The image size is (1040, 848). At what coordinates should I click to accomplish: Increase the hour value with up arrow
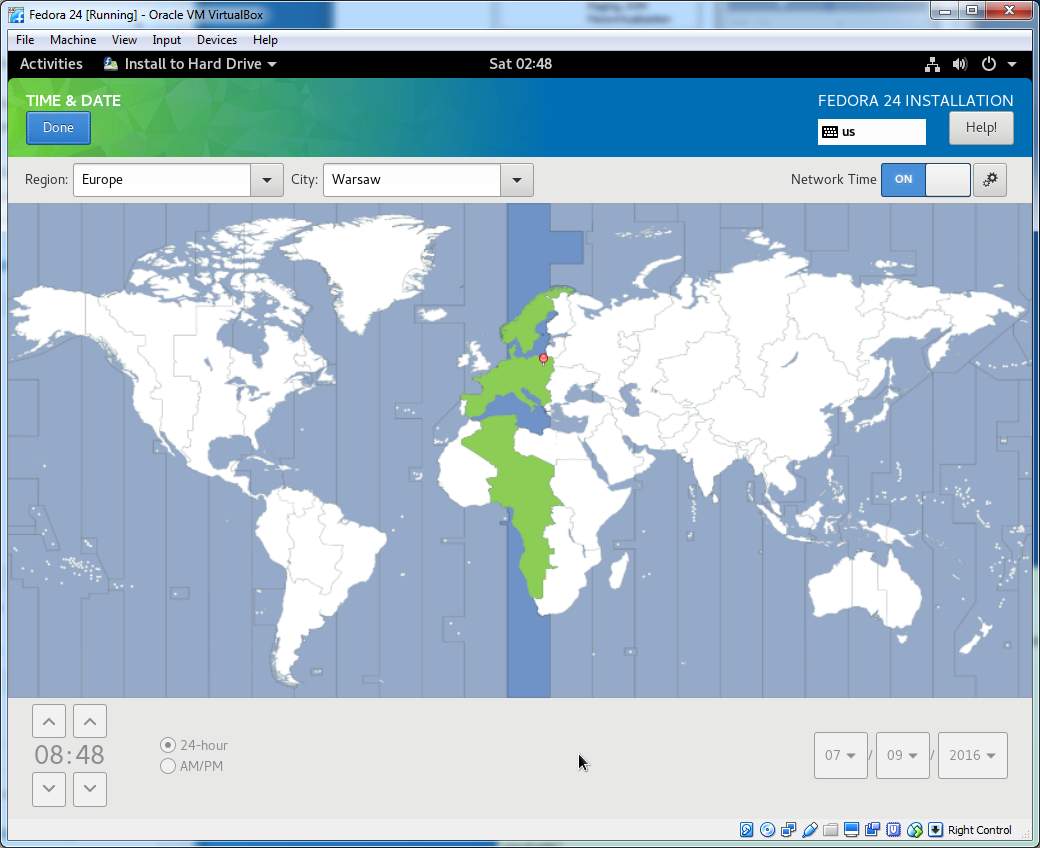[49, 721]
